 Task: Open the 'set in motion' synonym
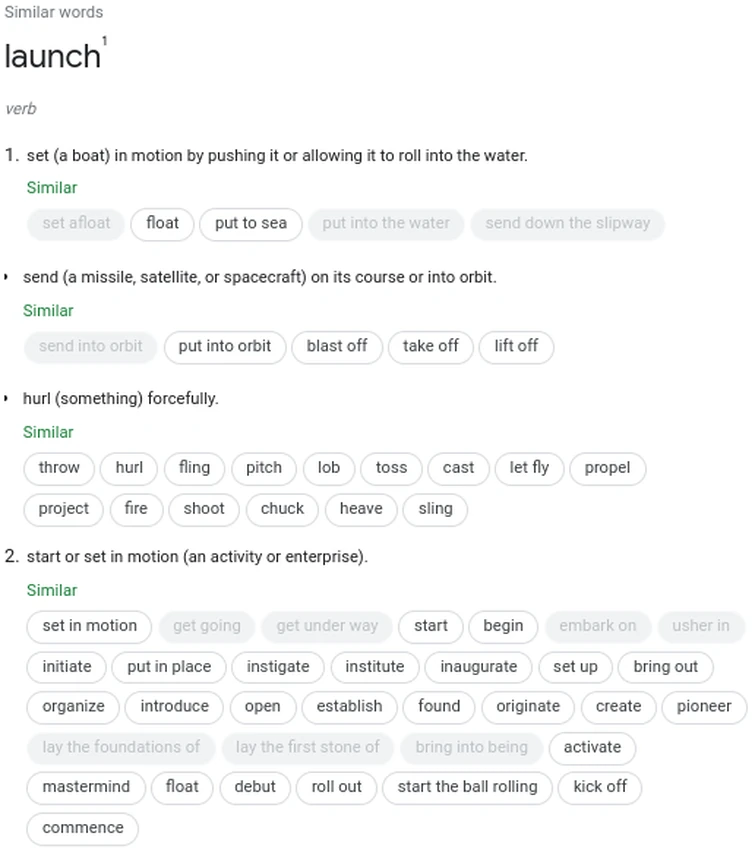pyautogui.click(x=89, y=626)
